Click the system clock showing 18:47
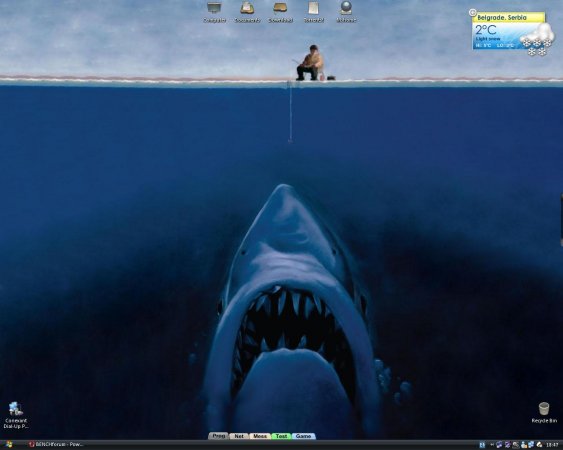This screenshot has width=563, height=450. (552, 445)
